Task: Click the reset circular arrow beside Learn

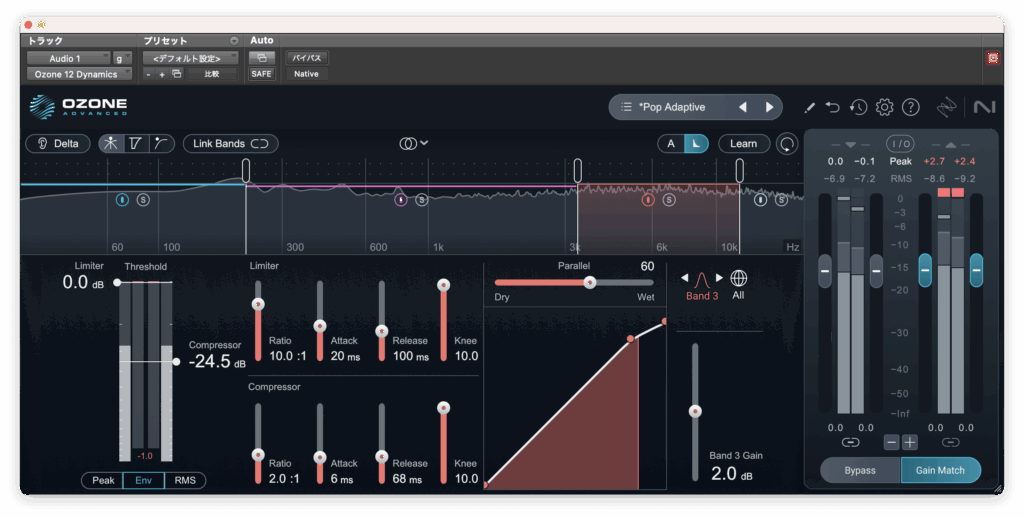Action: pos(788,144)
